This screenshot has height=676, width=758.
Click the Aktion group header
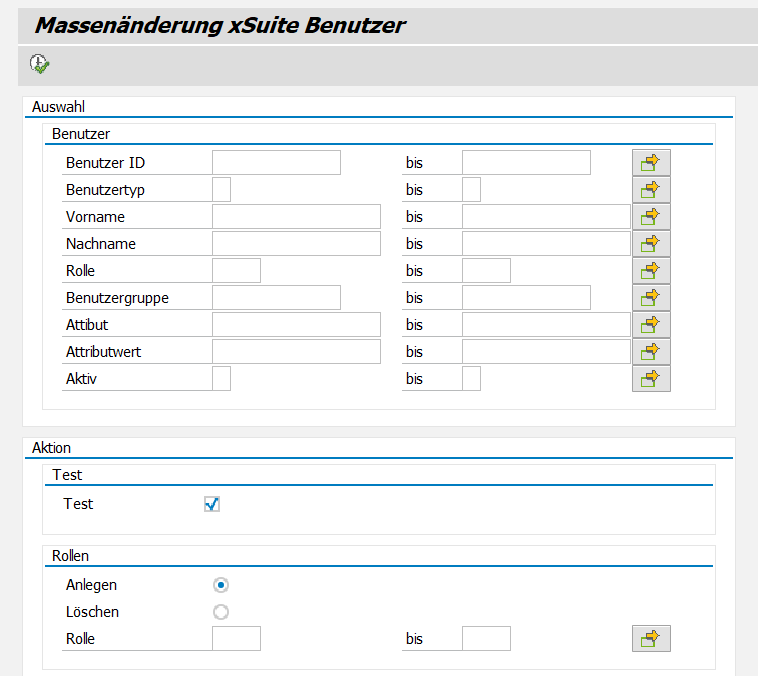pyautogui.click(x=51, y=448)
